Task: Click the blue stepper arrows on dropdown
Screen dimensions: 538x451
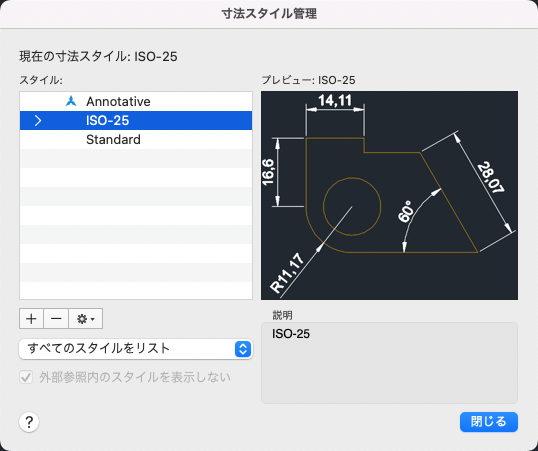Action: coord(243,349)
